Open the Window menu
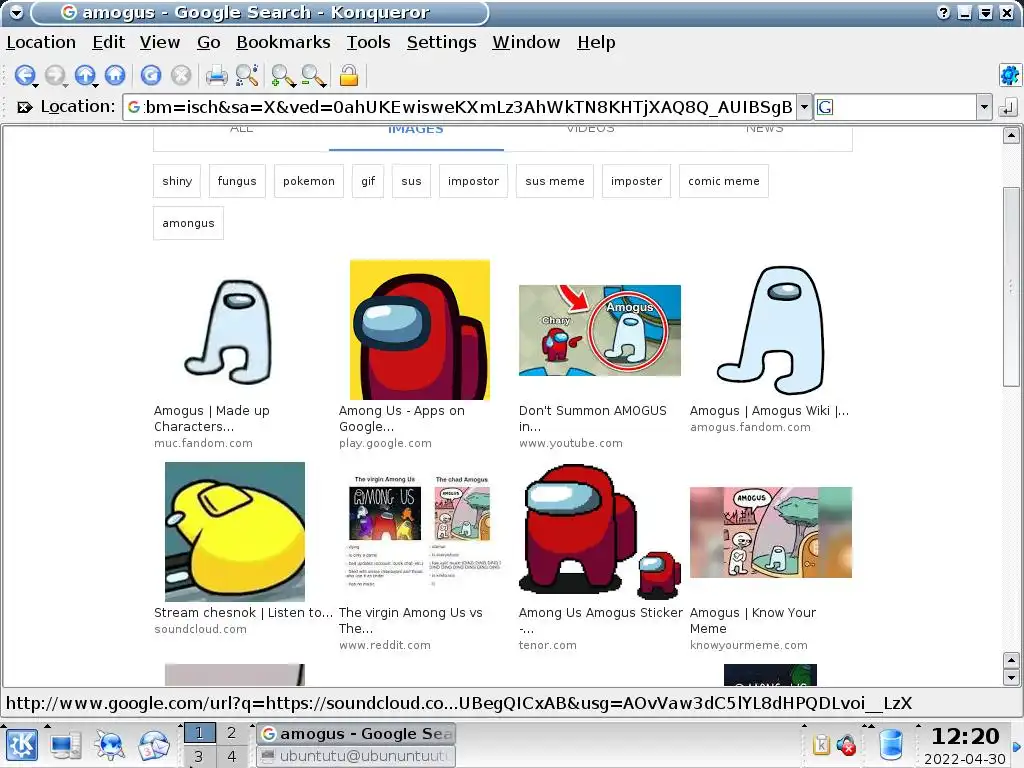 click(x=526, y=42)
